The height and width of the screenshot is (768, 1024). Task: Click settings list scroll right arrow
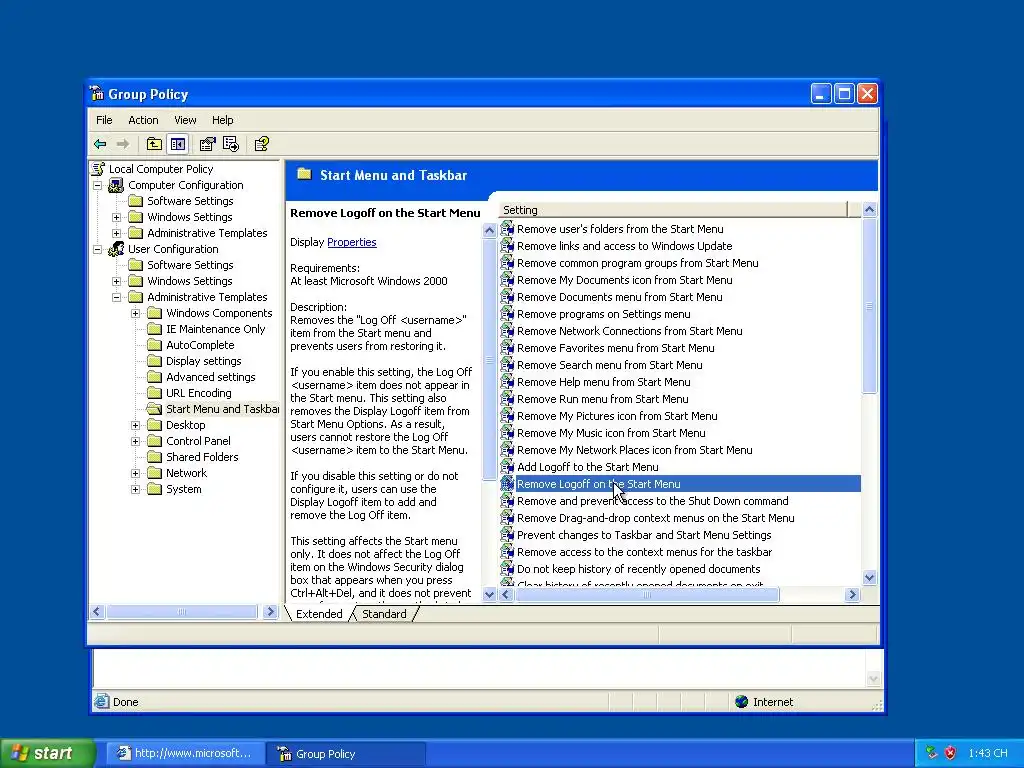[x=852, y=594]
